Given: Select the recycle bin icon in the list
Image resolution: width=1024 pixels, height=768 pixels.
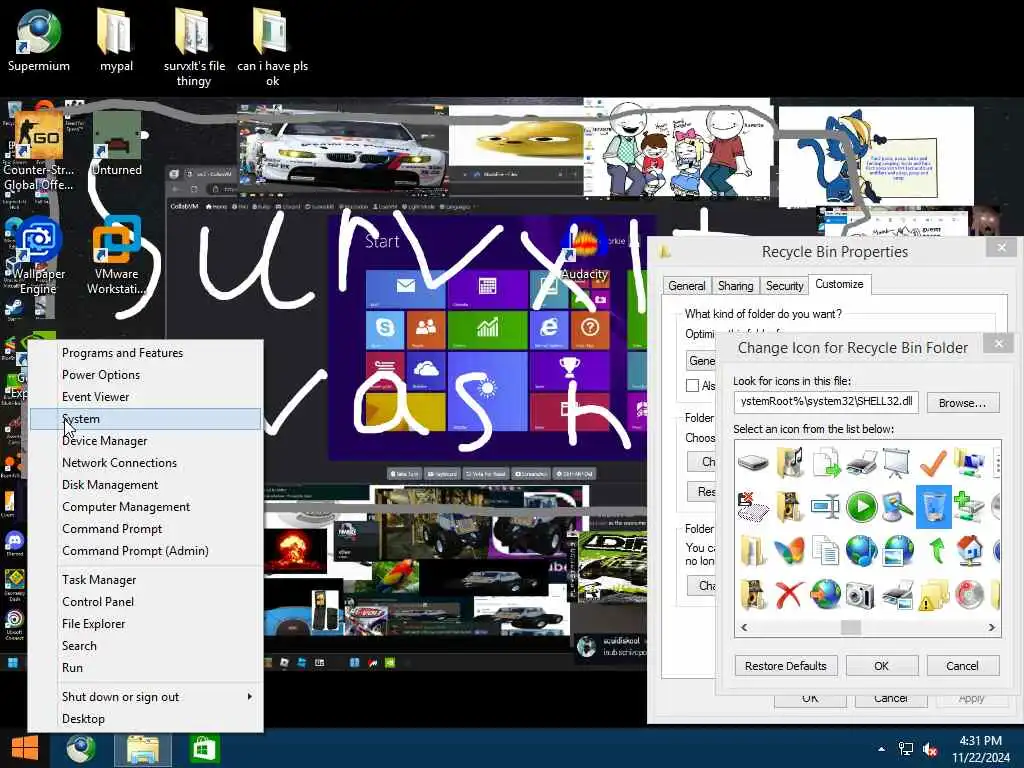Looking at the screenshot, I should [933, 507].
